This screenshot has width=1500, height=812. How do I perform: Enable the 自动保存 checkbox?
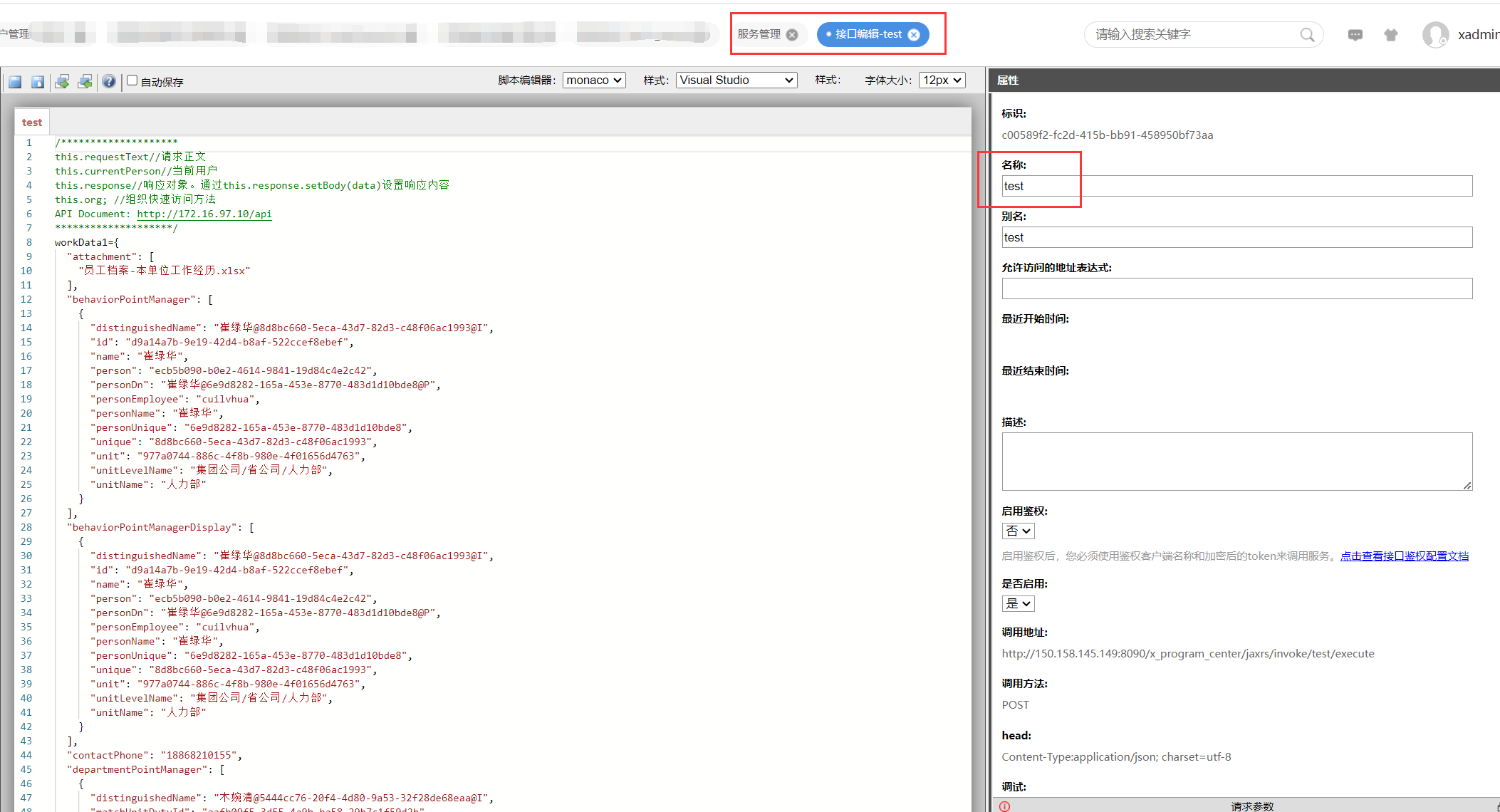point(132,80)
